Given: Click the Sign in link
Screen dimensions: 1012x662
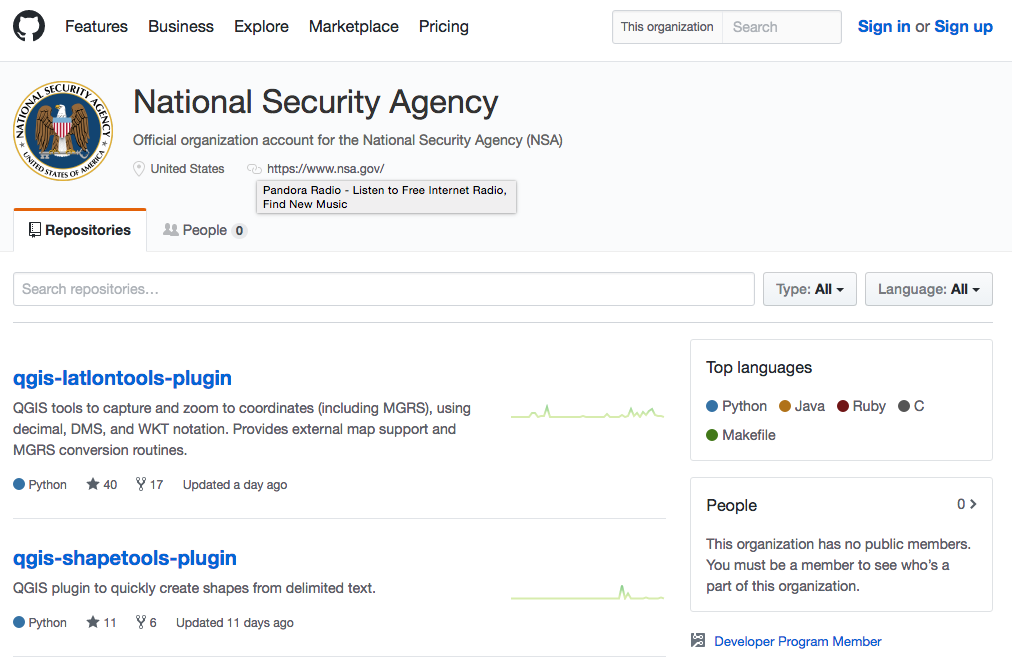Looking at the screenshot, I should tap(884, 26).
